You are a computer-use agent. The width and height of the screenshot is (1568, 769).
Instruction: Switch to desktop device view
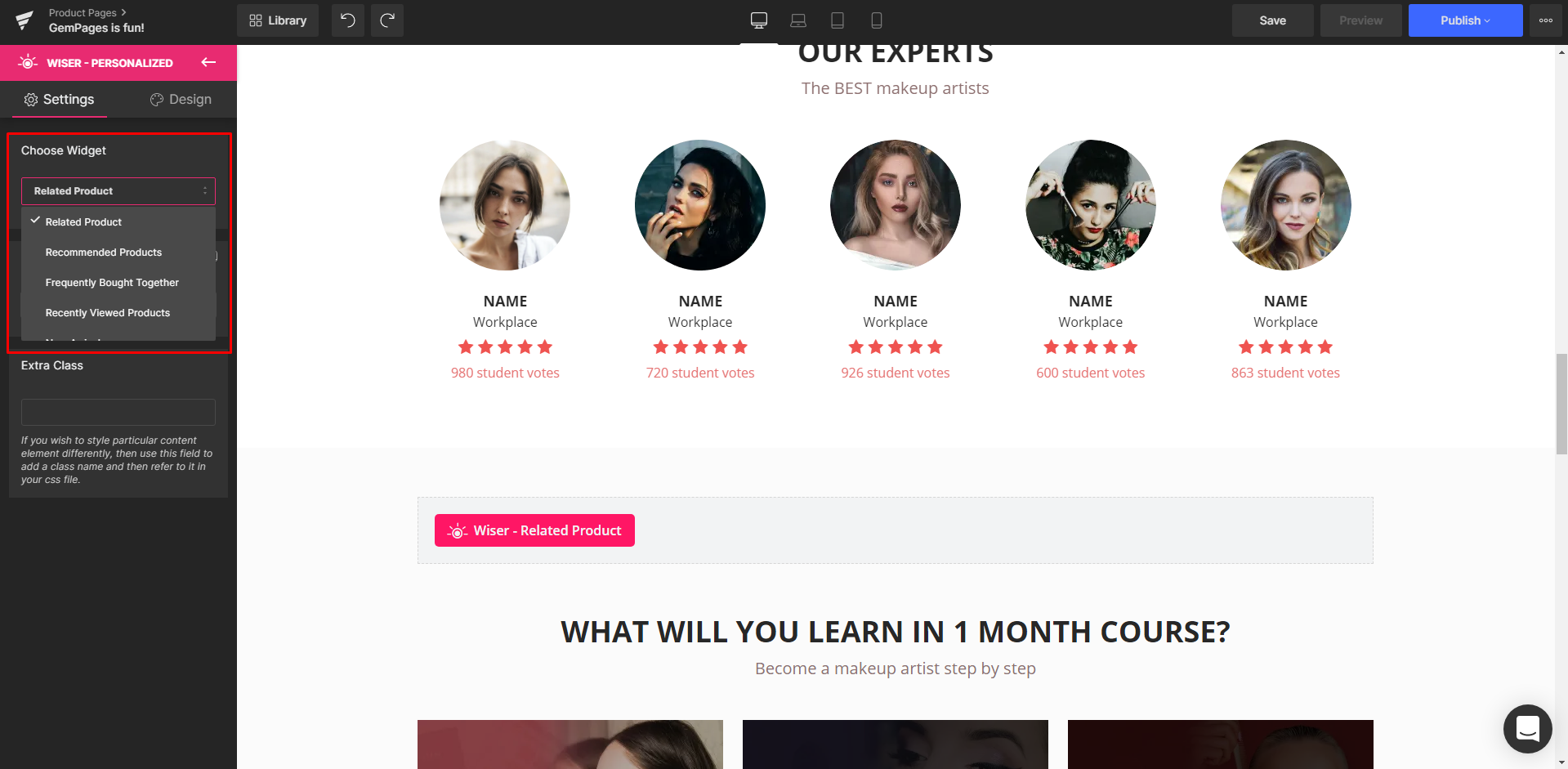tap(759, 20)
